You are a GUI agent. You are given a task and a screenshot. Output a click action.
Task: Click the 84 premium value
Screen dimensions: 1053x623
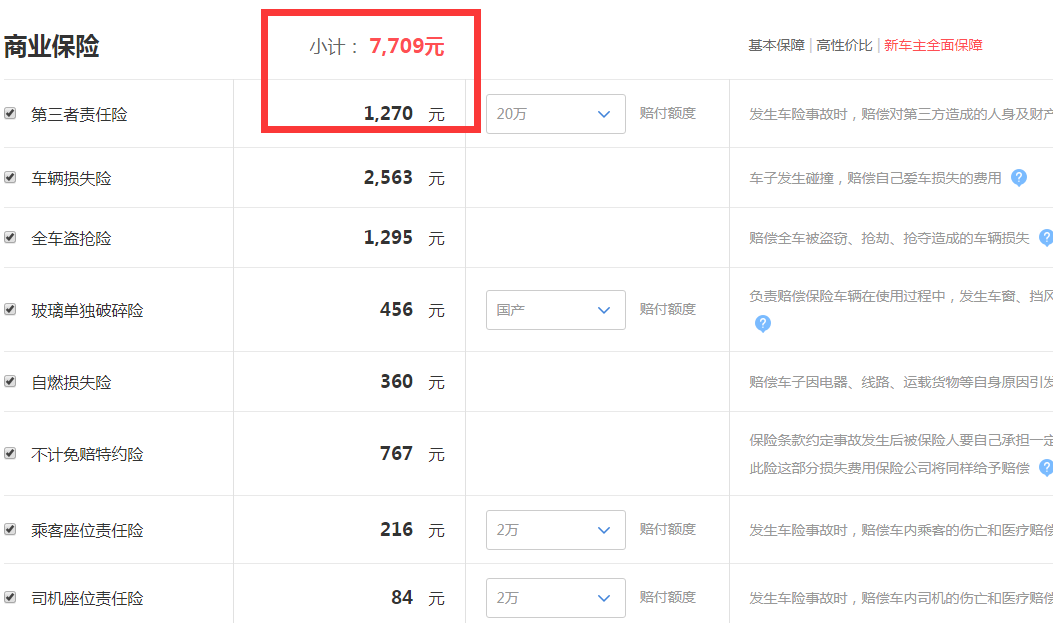[x=402, y=597]
